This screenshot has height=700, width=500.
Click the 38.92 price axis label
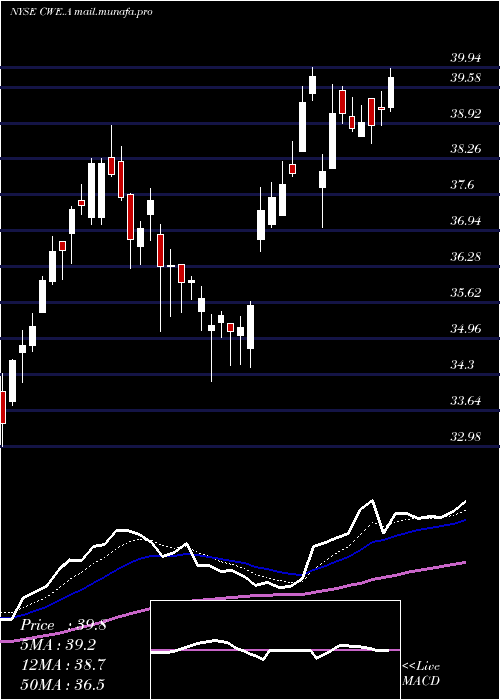tap(466, 113)
